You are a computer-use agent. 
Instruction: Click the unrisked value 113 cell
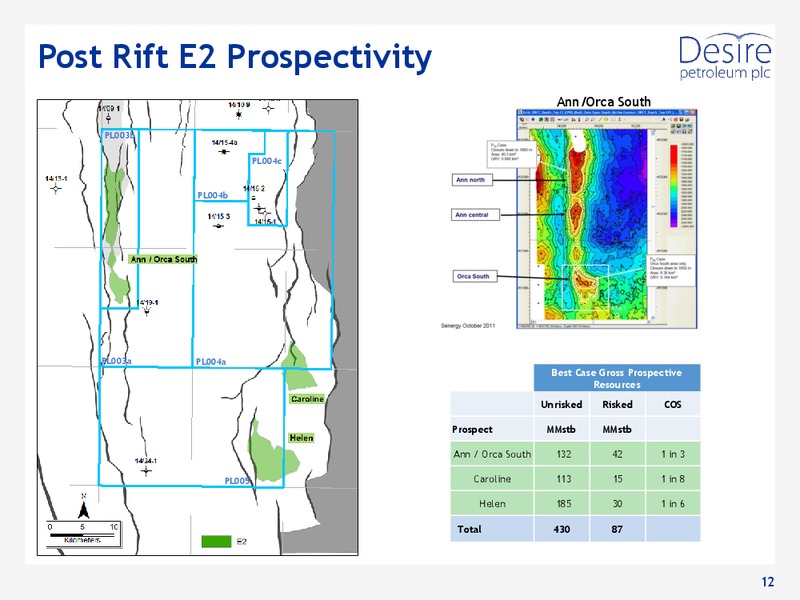(562, 479)
